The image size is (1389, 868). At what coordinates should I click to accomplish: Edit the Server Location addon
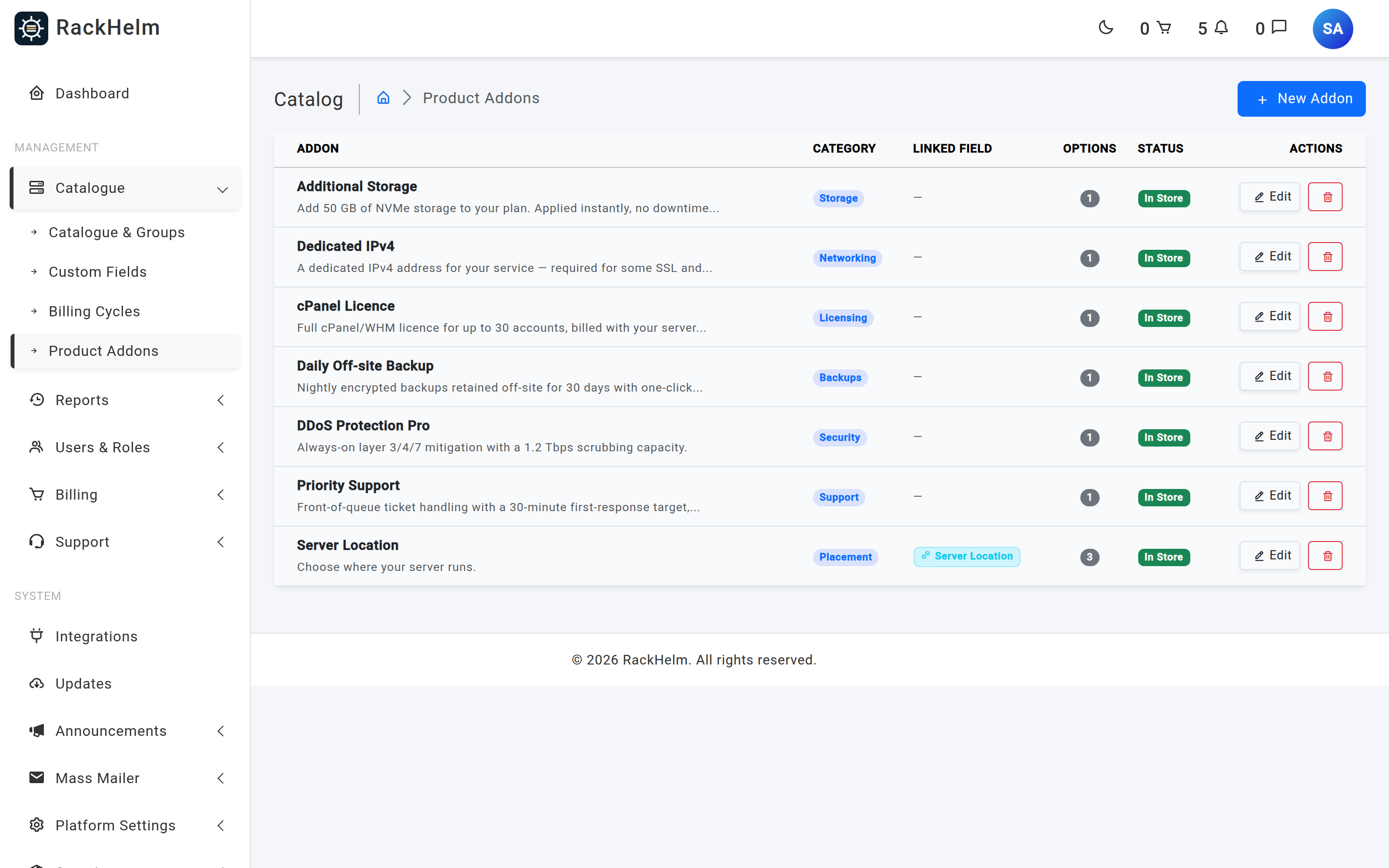coord(1269,555)
